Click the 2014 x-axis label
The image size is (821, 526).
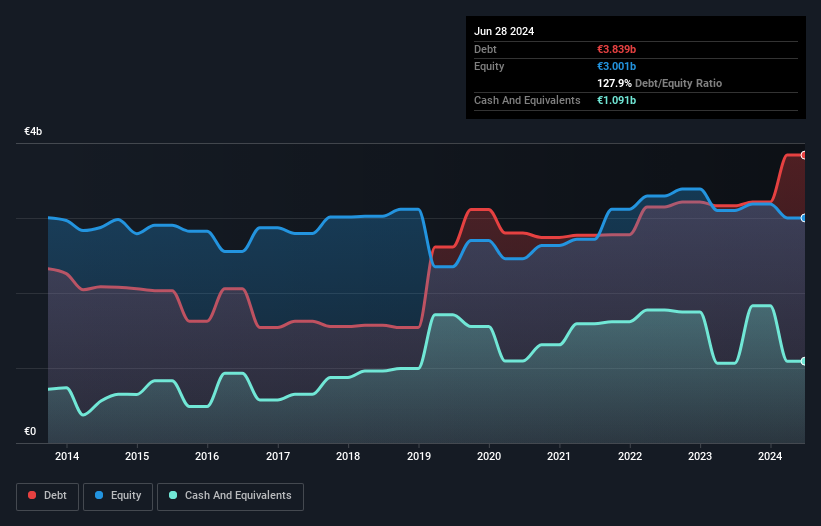[x=67, y=456]
